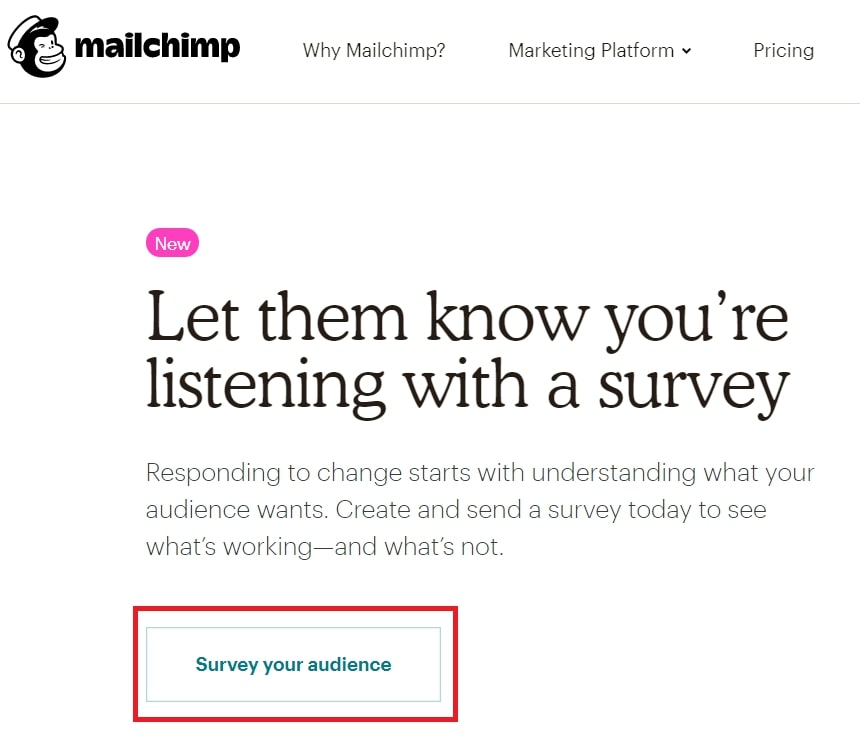Click the mailchimp wordmark text

point(157,47)
